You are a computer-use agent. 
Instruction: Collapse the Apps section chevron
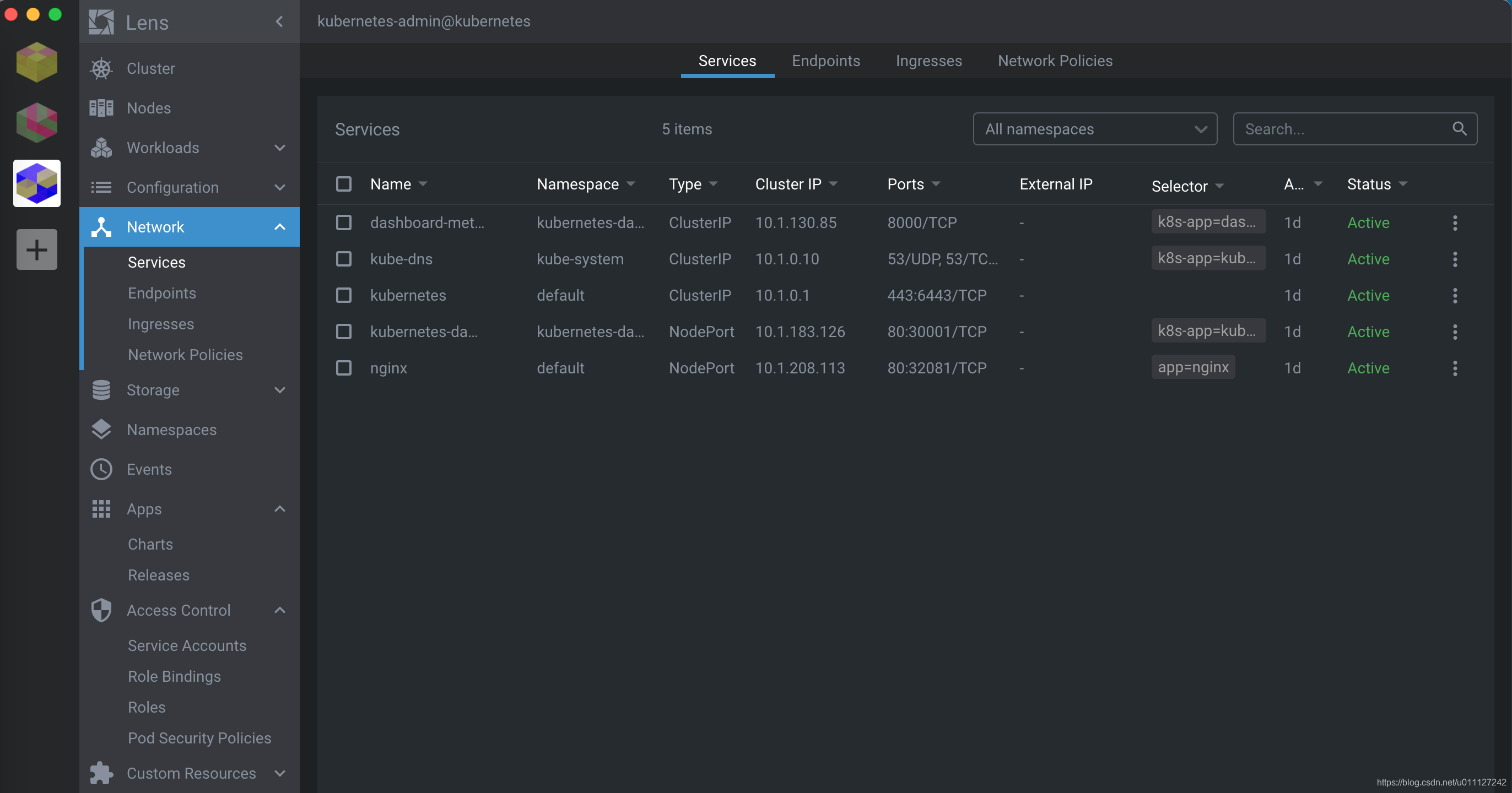pos(280,509)
